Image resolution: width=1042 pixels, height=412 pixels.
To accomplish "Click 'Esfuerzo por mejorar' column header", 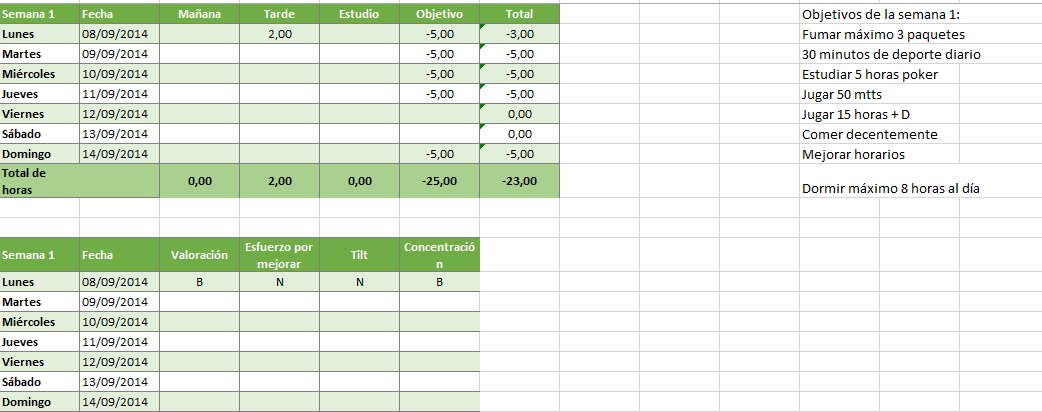I will click(x=280, y=255).
